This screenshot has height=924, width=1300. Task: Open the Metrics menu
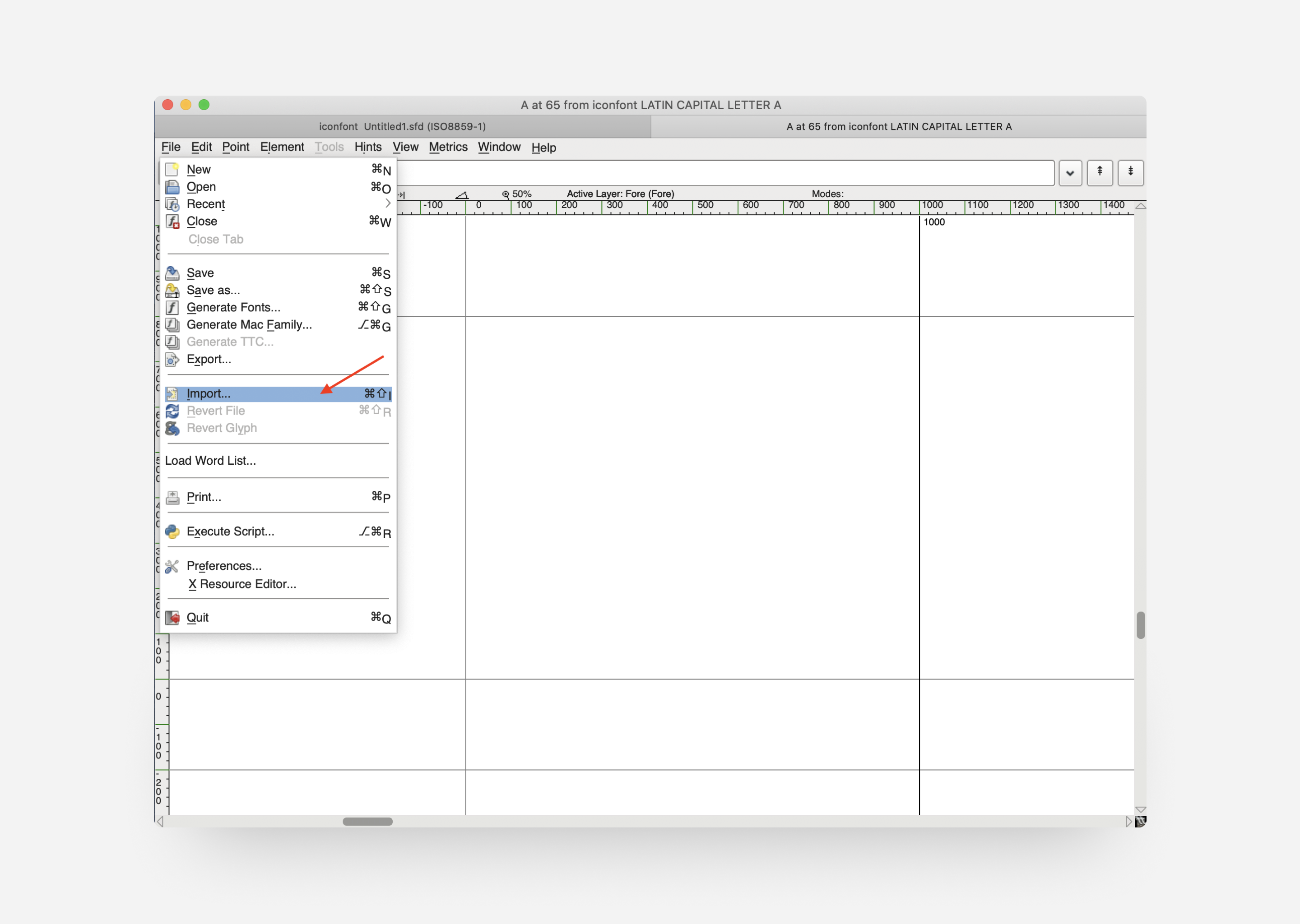[x=448, y=148]
